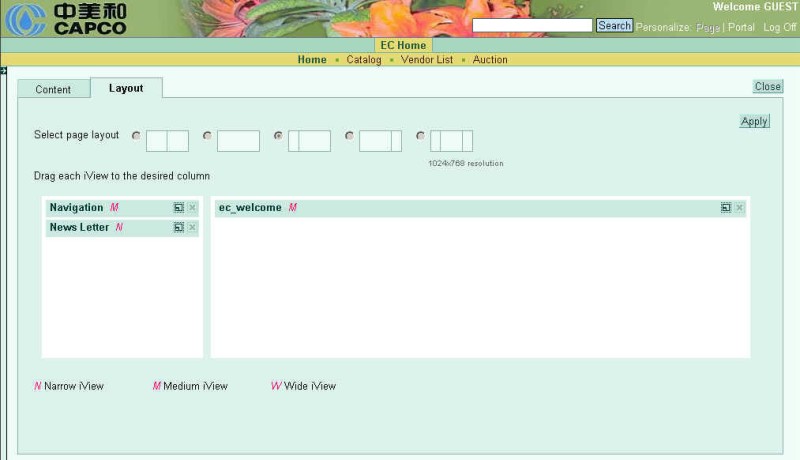Click the edit icon on News Letter iView
800x460 pixels.
pyautogui.click(x=179, y=228)
